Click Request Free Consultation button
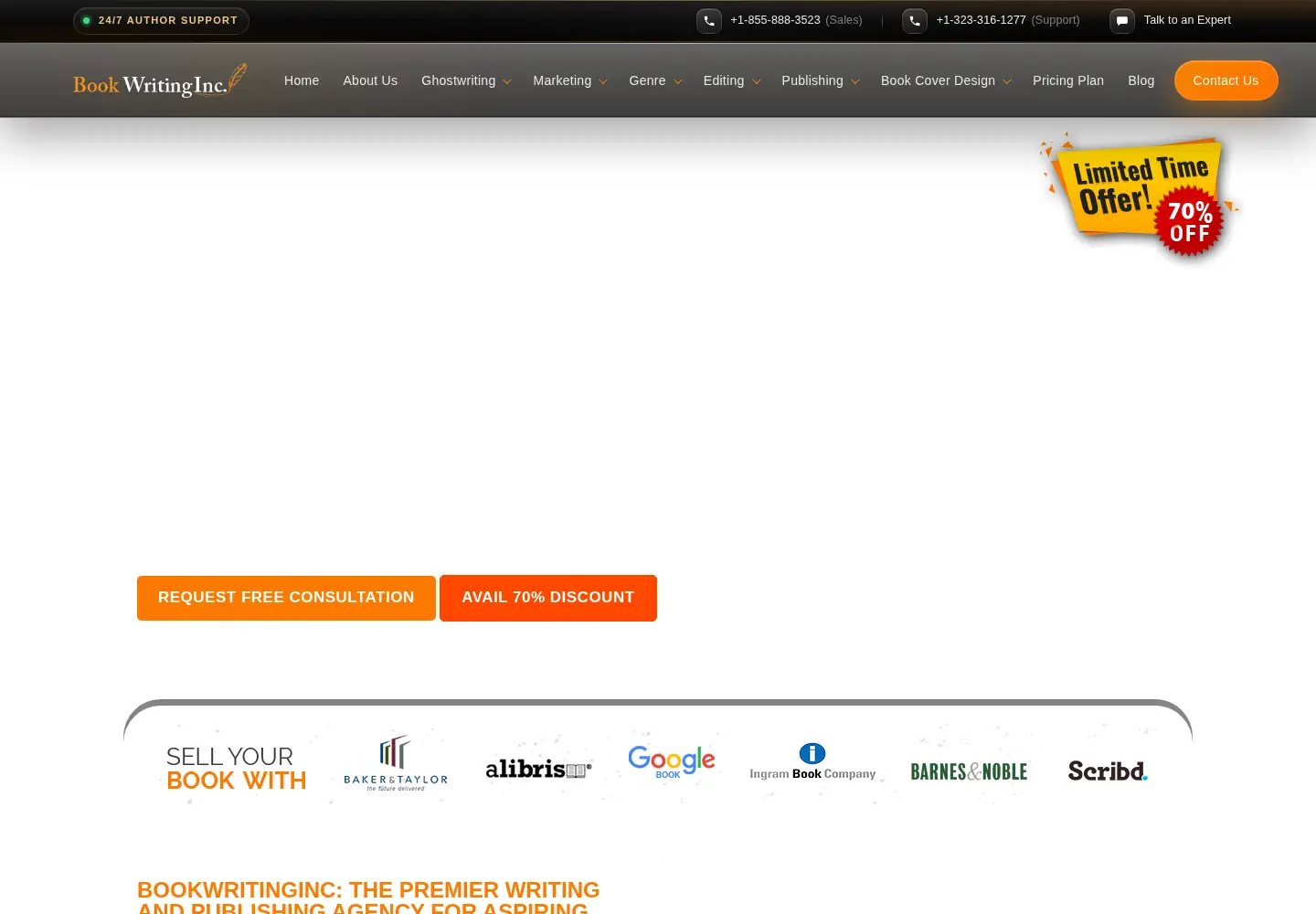Screen dimensions: 1316x914 (286, 598)
